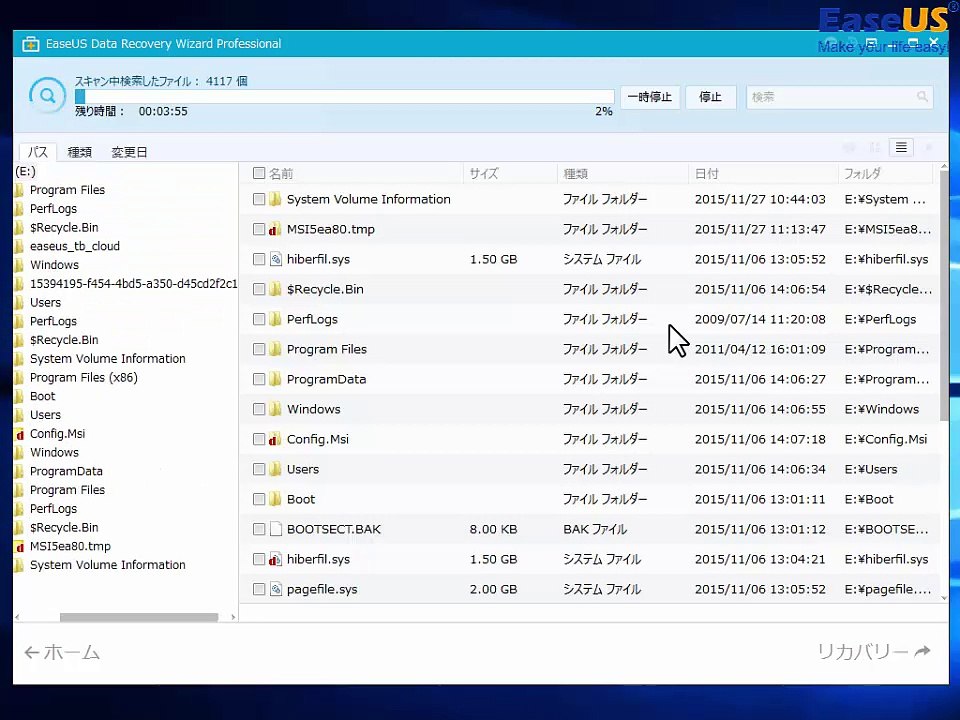The width and height of the screenshot is (960, 720).
Task: Click the first hiberfil.sys system file icon
Action: click(276, 259)
